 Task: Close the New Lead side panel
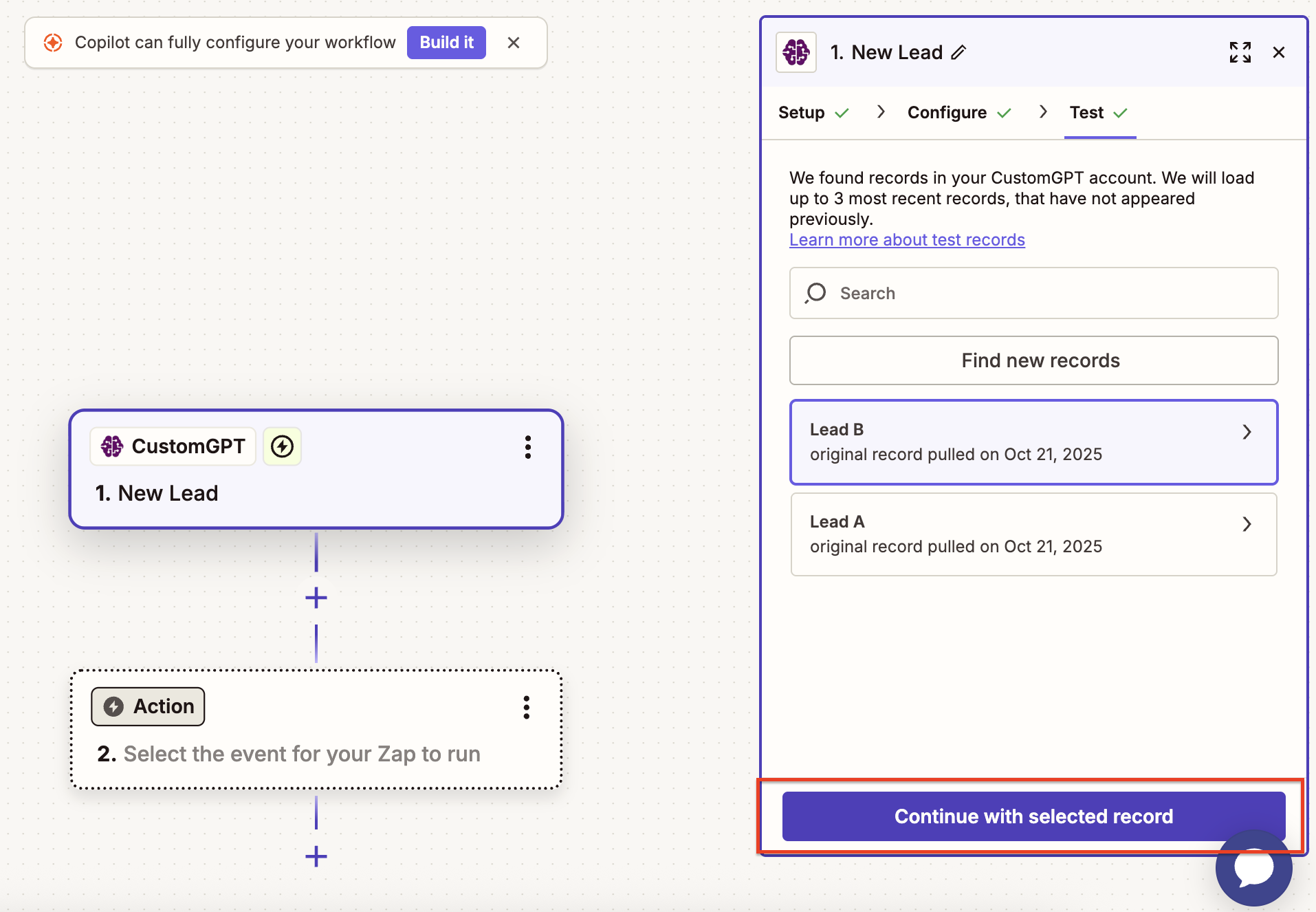pos(1279,52)
